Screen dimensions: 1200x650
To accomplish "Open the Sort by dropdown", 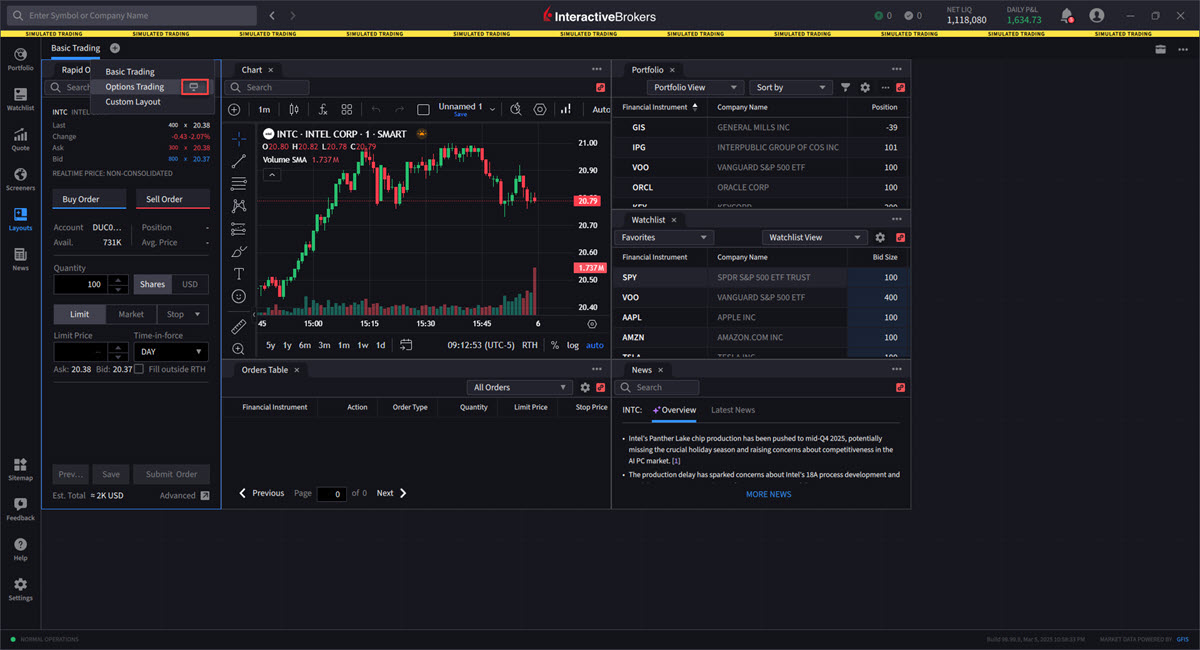I will tap(792, 87).
